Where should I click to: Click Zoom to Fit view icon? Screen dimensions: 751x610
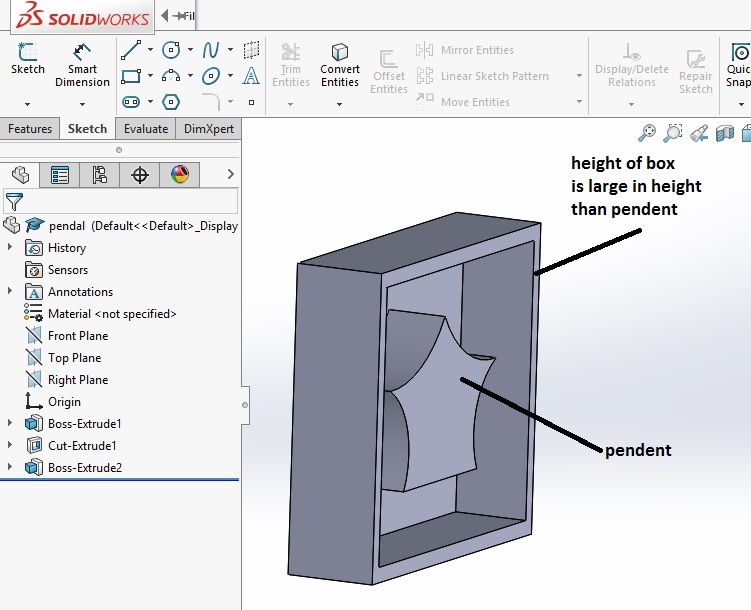point(647,133)
